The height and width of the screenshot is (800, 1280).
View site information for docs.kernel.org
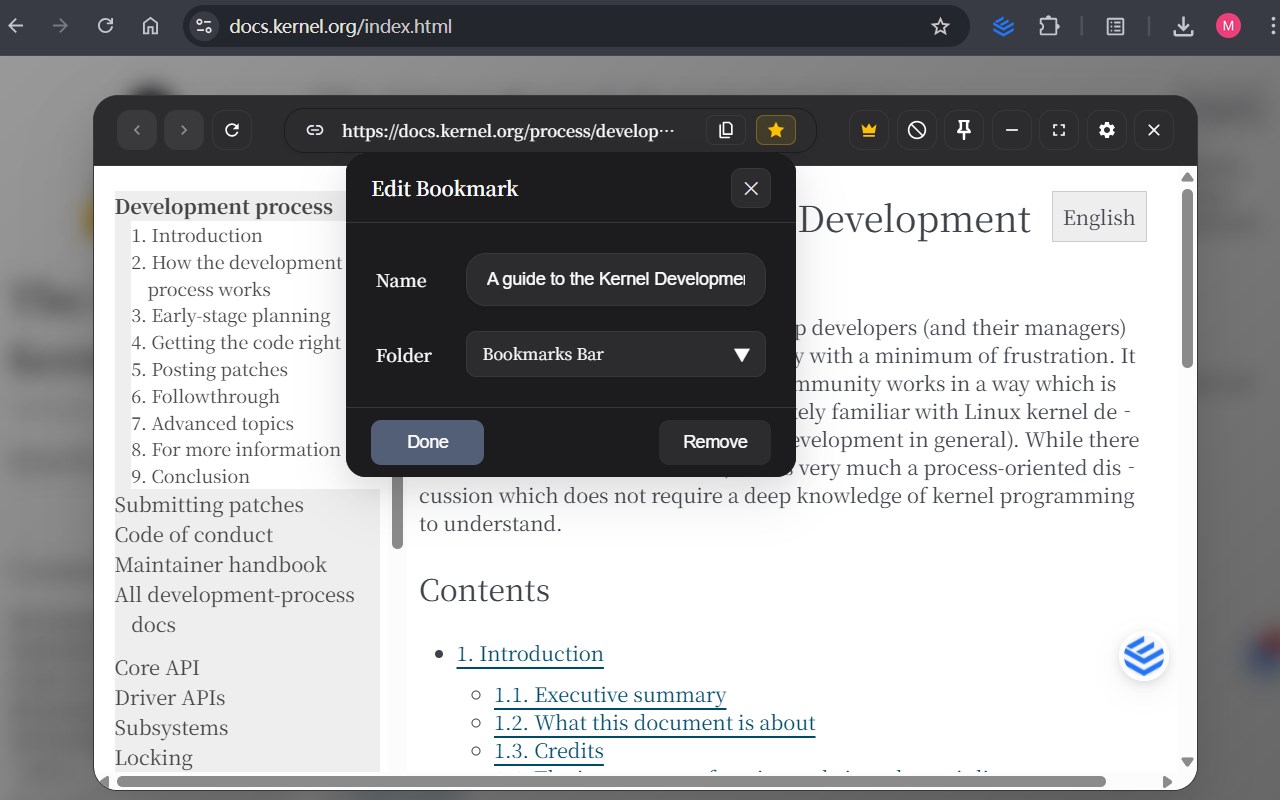203,26
